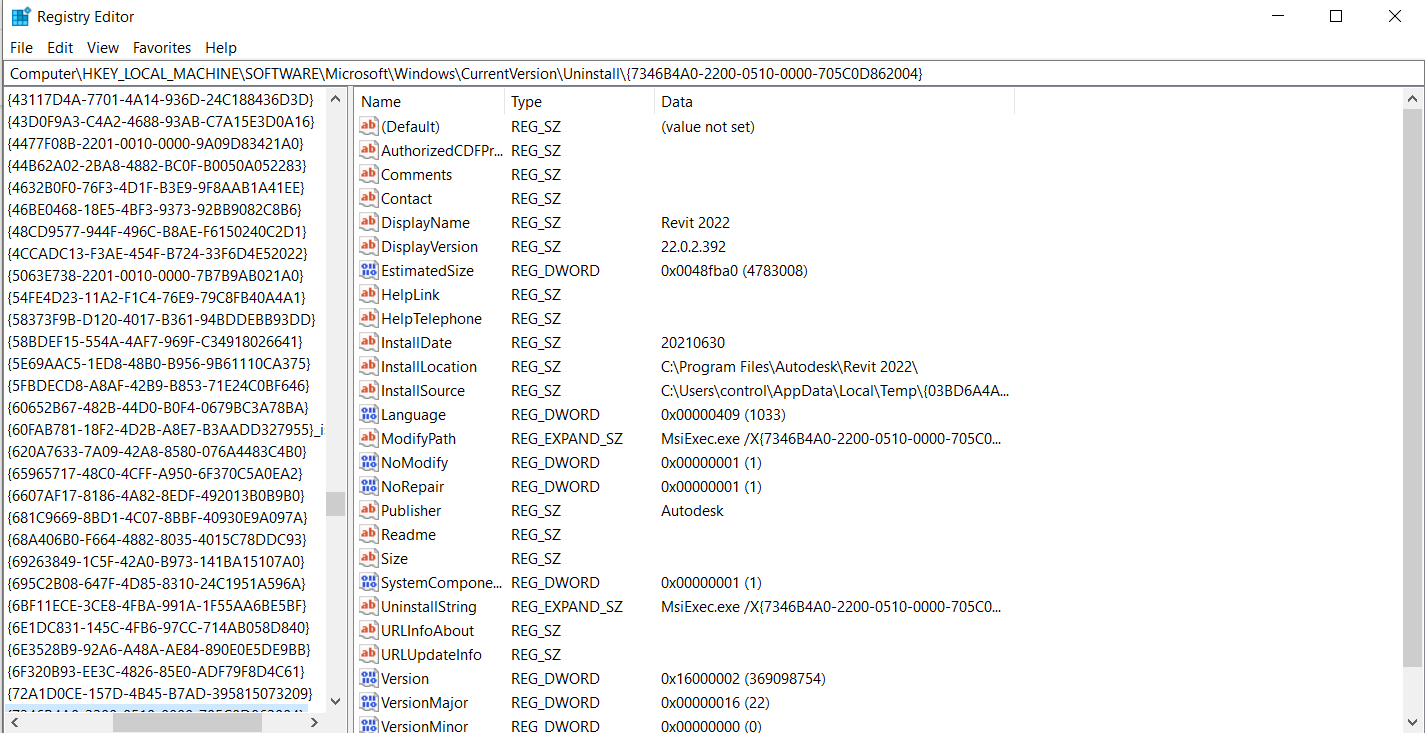Select the DWORD icon beside NoRepair
This screenshot has height=733, width=1425.
point(369,487)
